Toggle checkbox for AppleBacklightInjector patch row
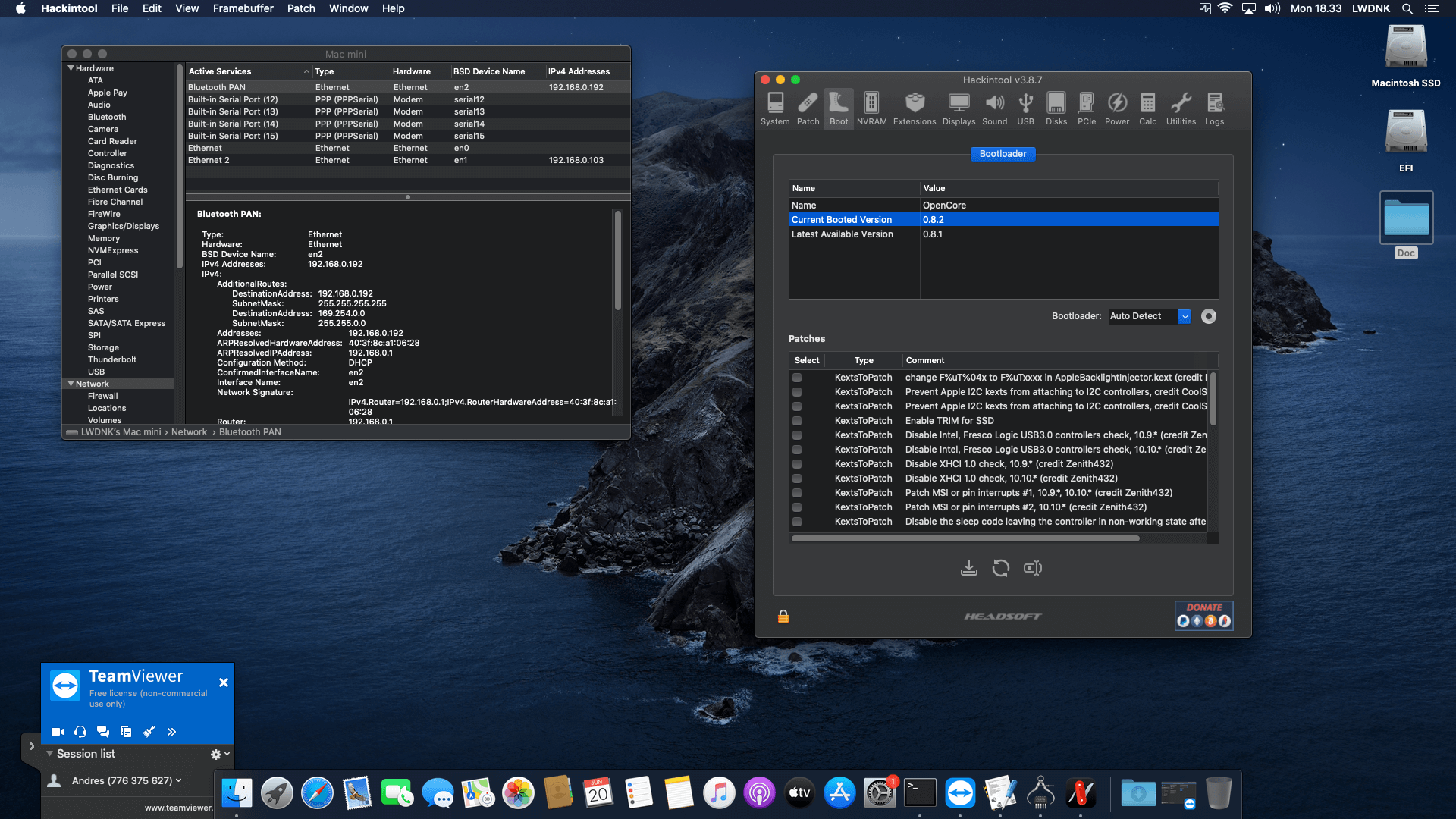 point(797,378)
